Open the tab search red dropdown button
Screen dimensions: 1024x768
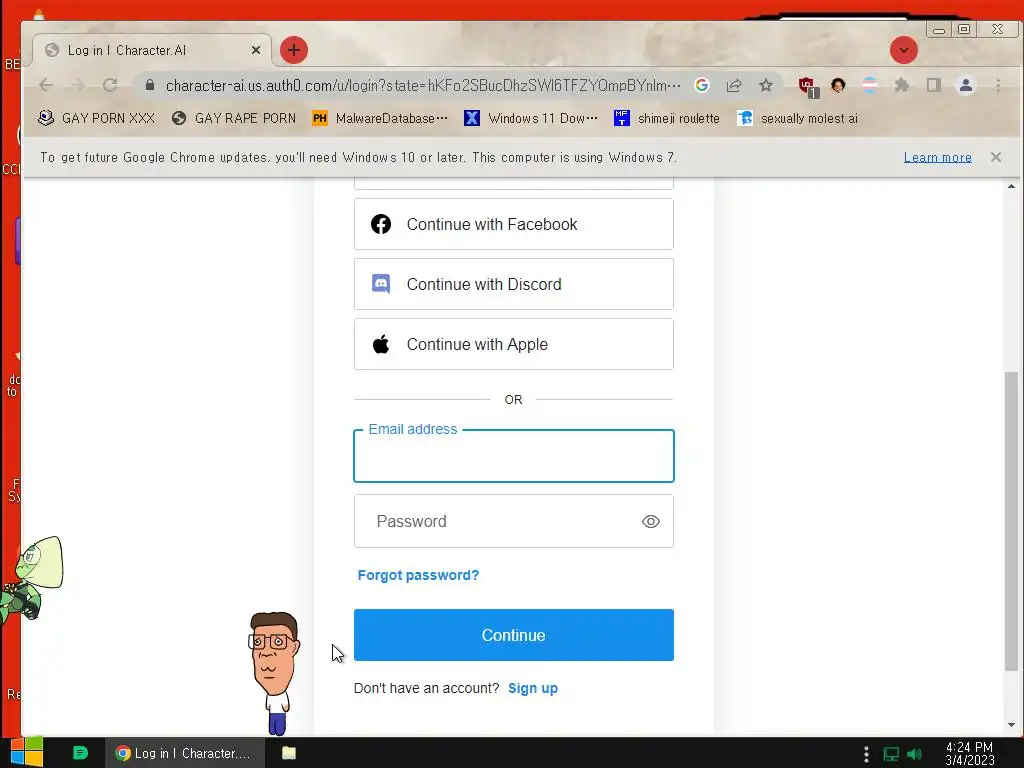[x=904, y=50]
